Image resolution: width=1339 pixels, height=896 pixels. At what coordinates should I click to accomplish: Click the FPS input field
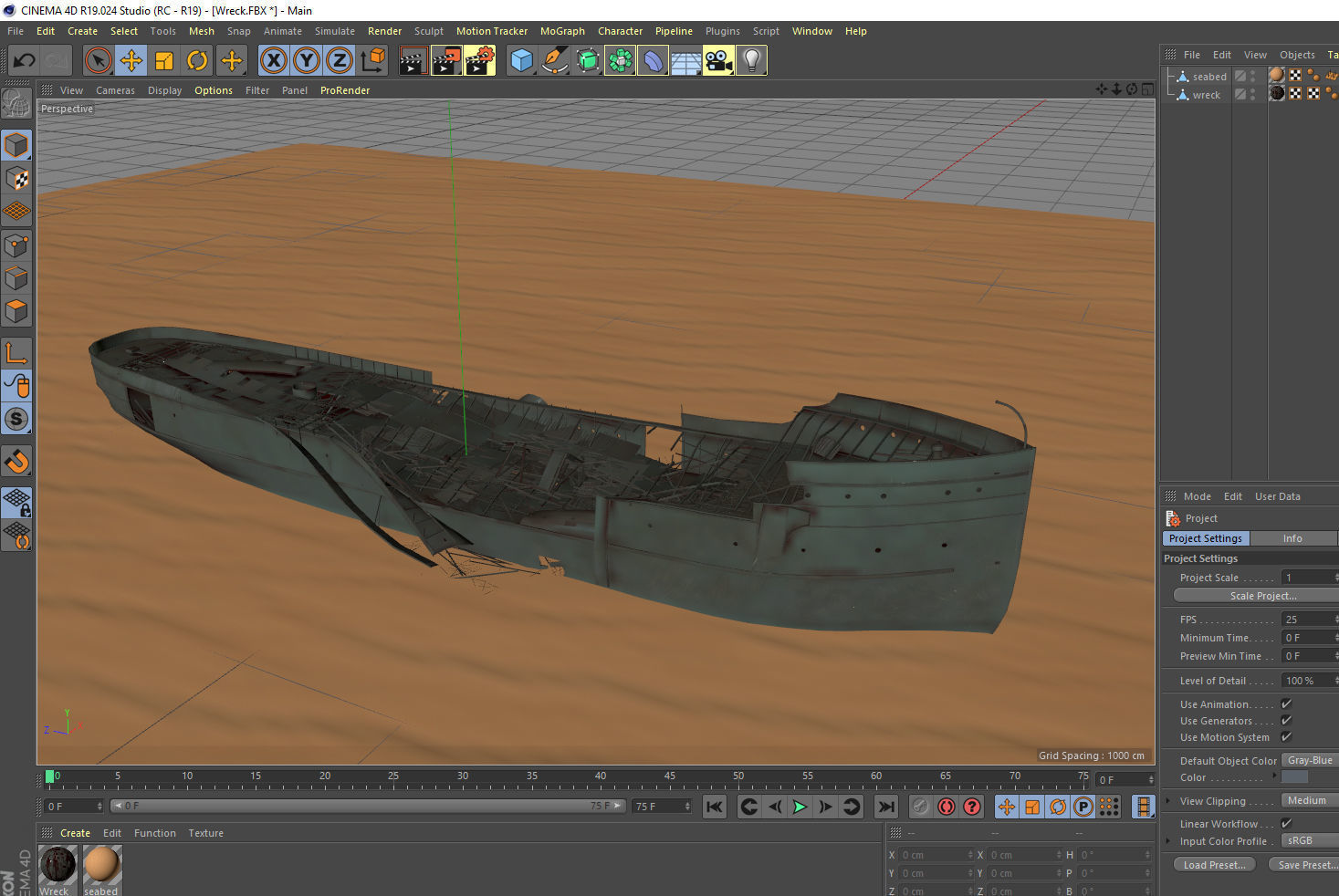tap(1308, 619)
